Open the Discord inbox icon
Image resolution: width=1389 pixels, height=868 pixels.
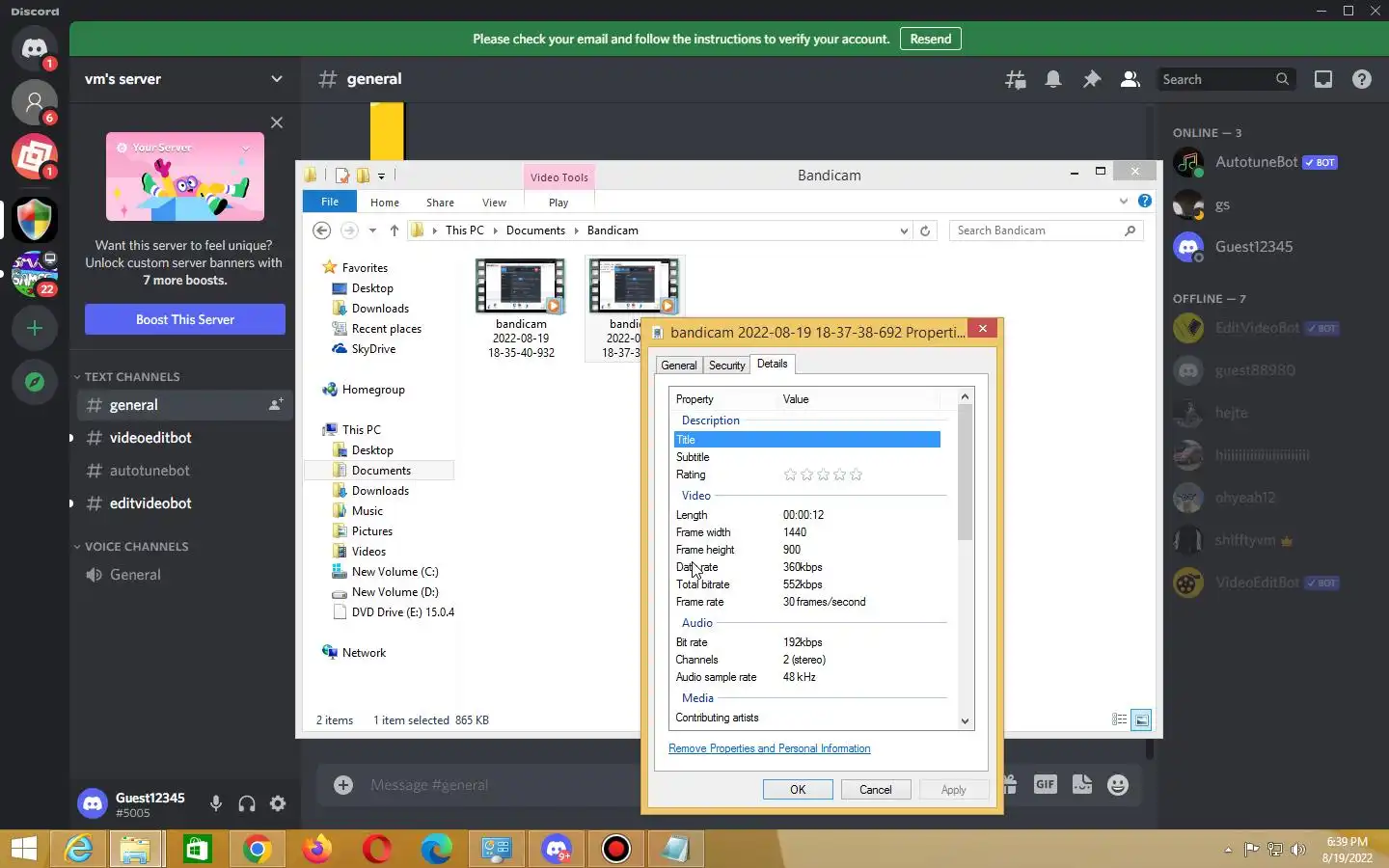coord(1323,80)
